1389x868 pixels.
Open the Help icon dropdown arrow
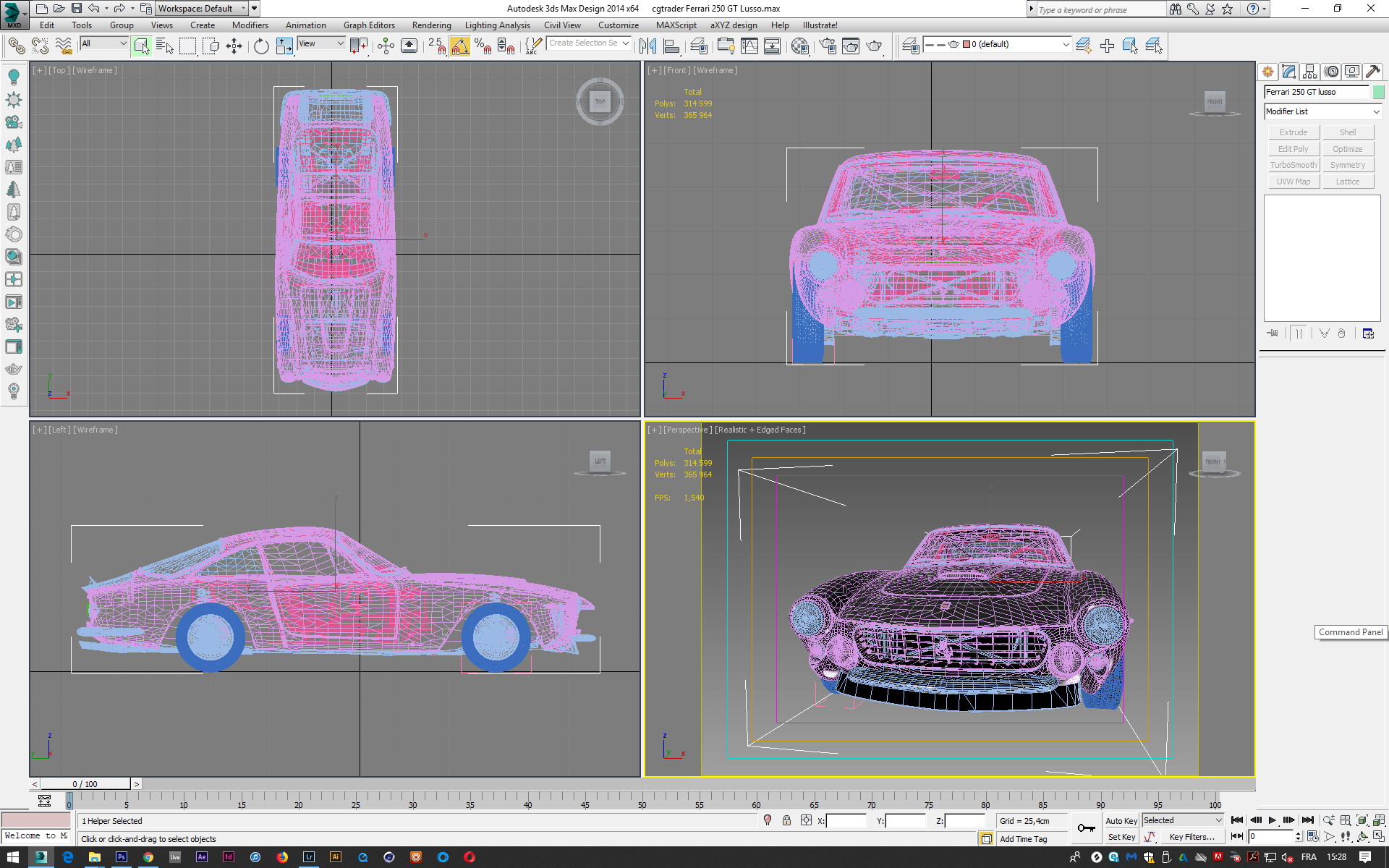pyautogui.click(x=1264, y=9)
